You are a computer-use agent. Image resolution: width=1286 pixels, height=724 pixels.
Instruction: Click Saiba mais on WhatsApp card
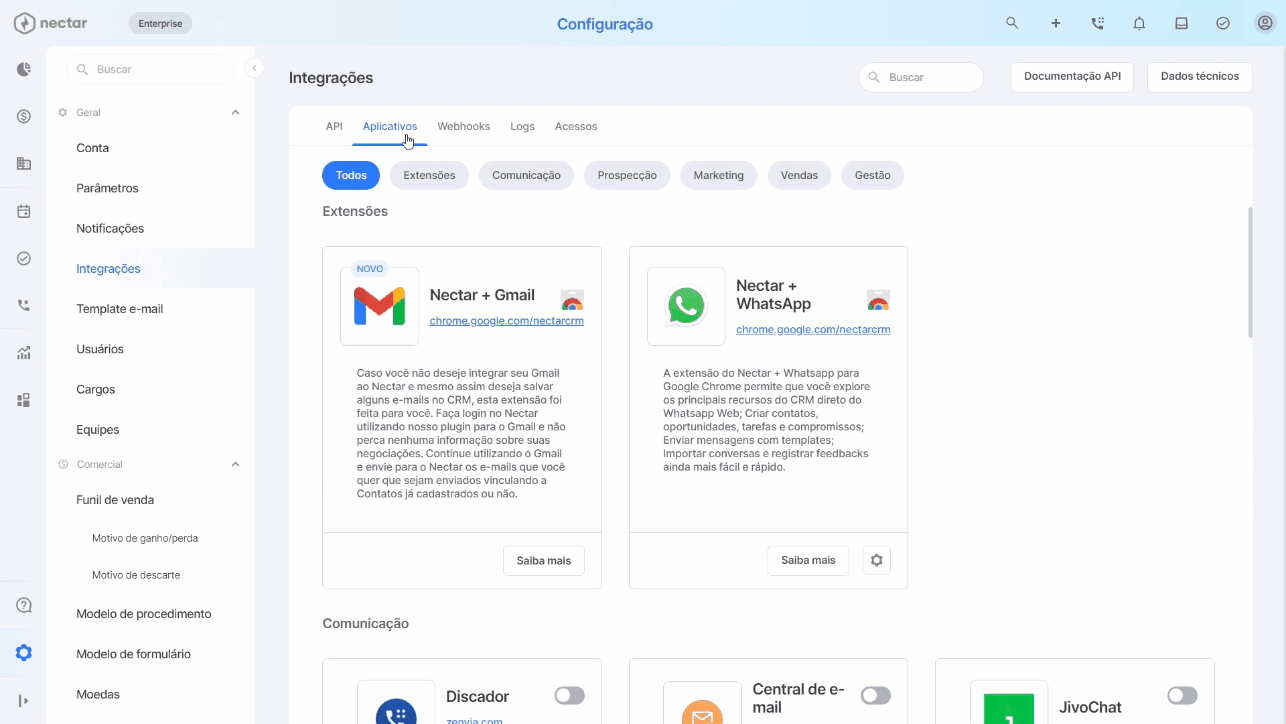808,560
